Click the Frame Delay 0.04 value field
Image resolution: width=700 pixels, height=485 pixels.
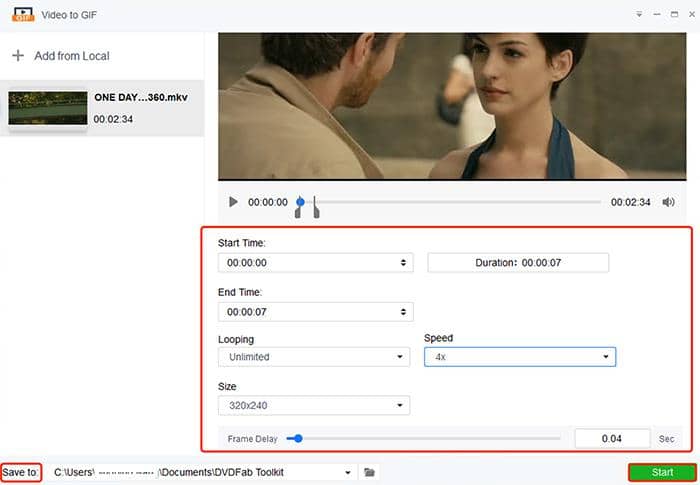tap(612, 439)
